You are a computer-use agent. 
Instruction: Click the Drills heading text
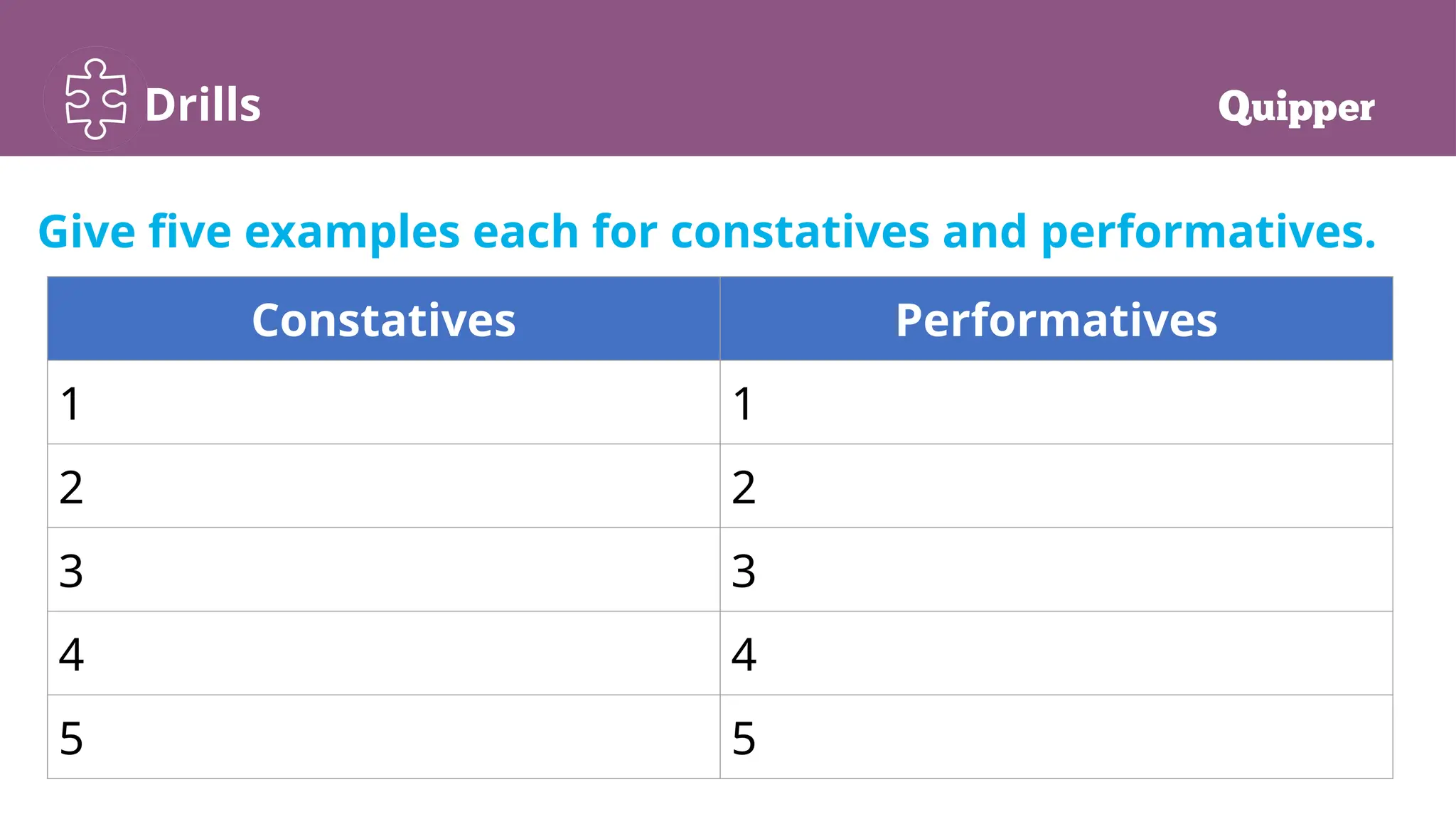[x=203, y=105]
